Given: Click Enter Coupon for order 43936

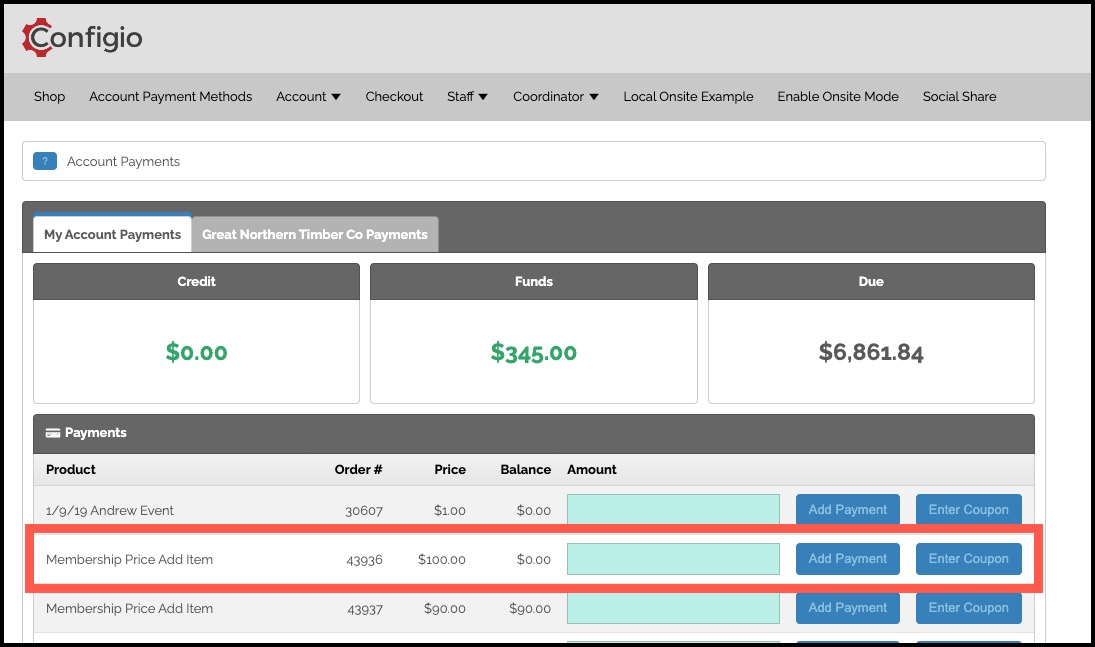Looking at the screenshot, I should (x=969, y=559).
